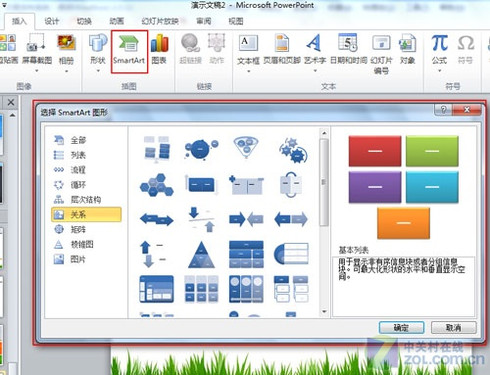The width and height of the screenshot is (490, 375).
Task: Select the 循环 category
Action: (86, 185)
